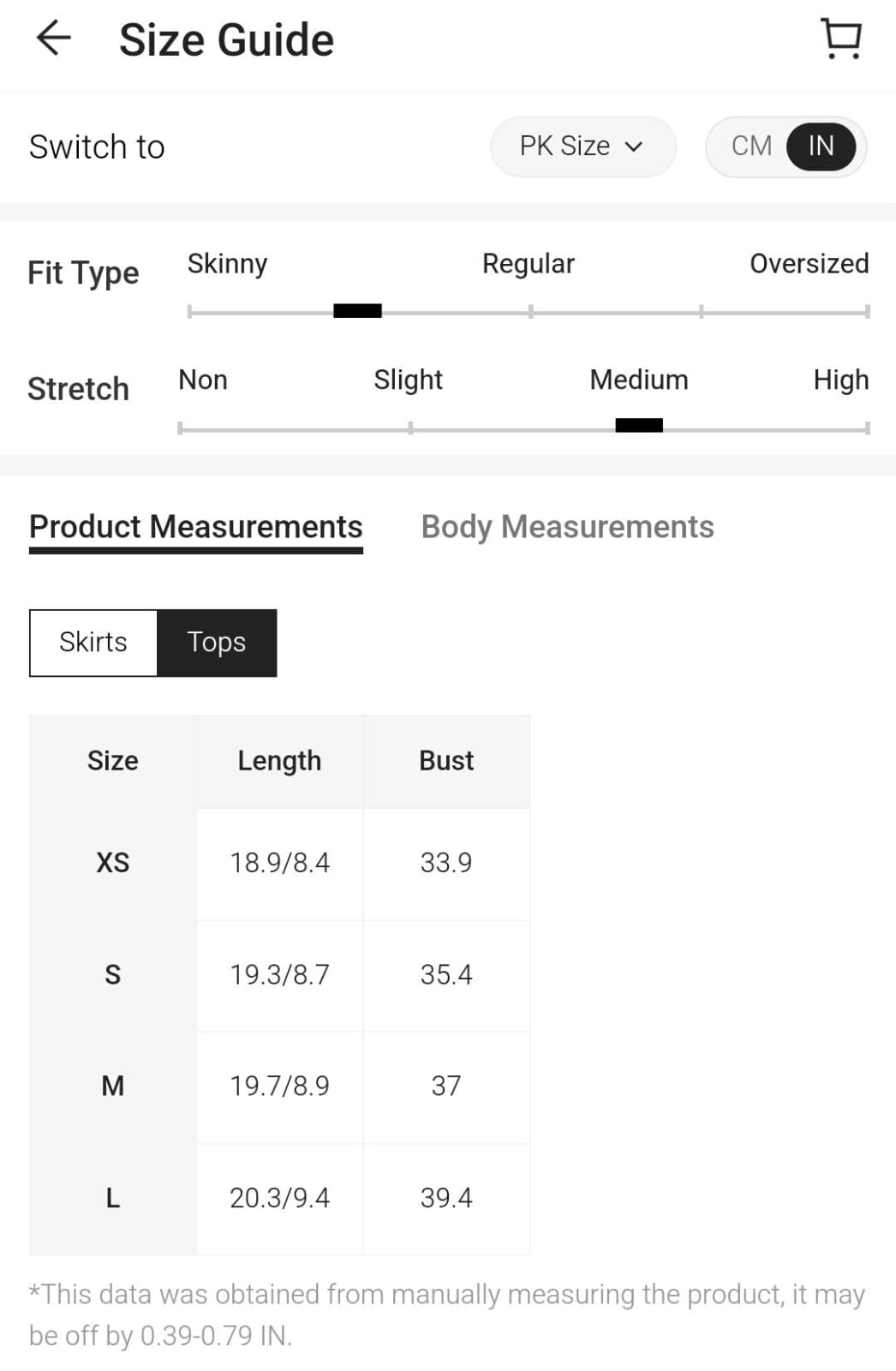Show the Skirts measurements
Image resolution: width=896 pixels, height=1371 pixels.
point(93,643)
